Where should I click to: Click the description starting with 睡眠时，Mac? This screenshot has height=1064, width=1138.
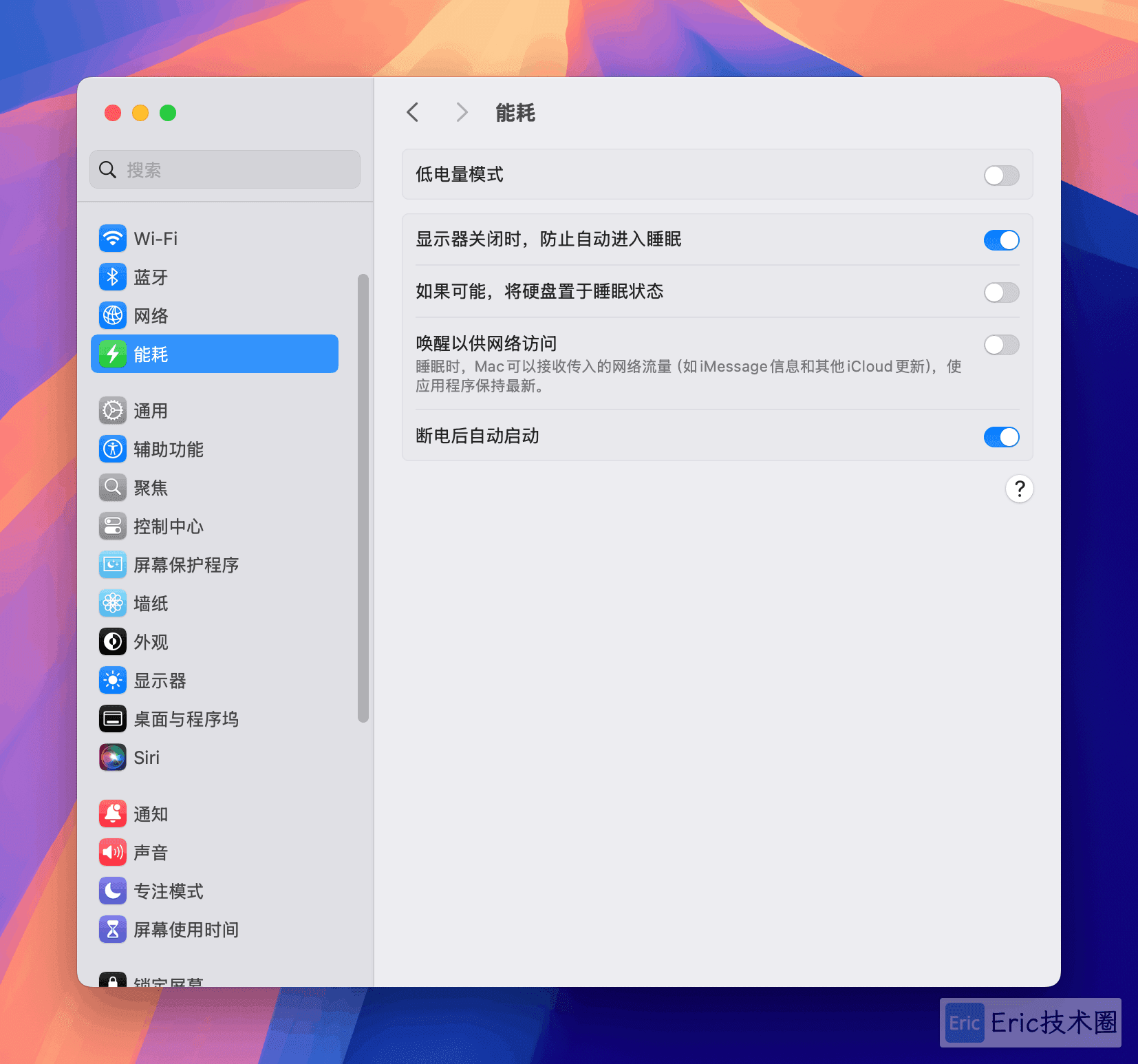[689, 376]
